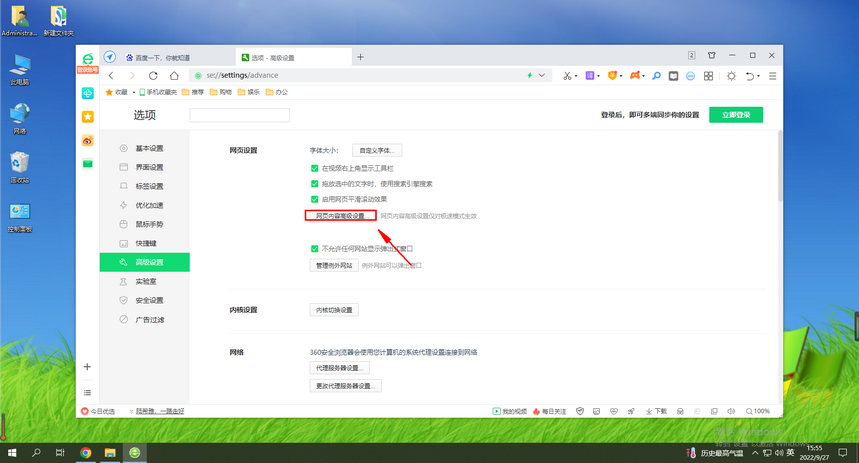Click the 管理例外网站 button
Viewport: 859px width, 463px height.
coord(334,265)
